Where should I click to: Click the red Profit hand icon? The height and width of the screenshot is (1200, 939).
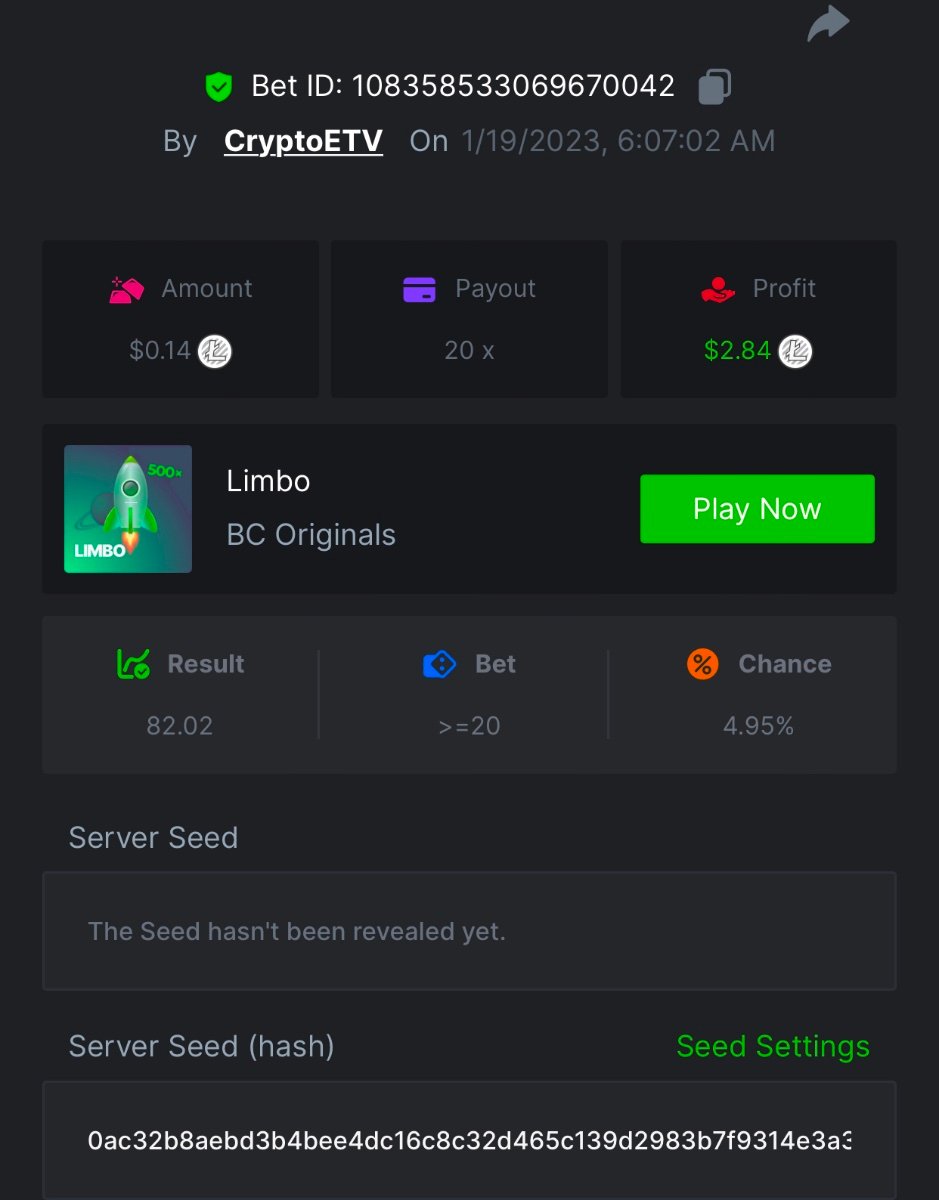point(718,289)
